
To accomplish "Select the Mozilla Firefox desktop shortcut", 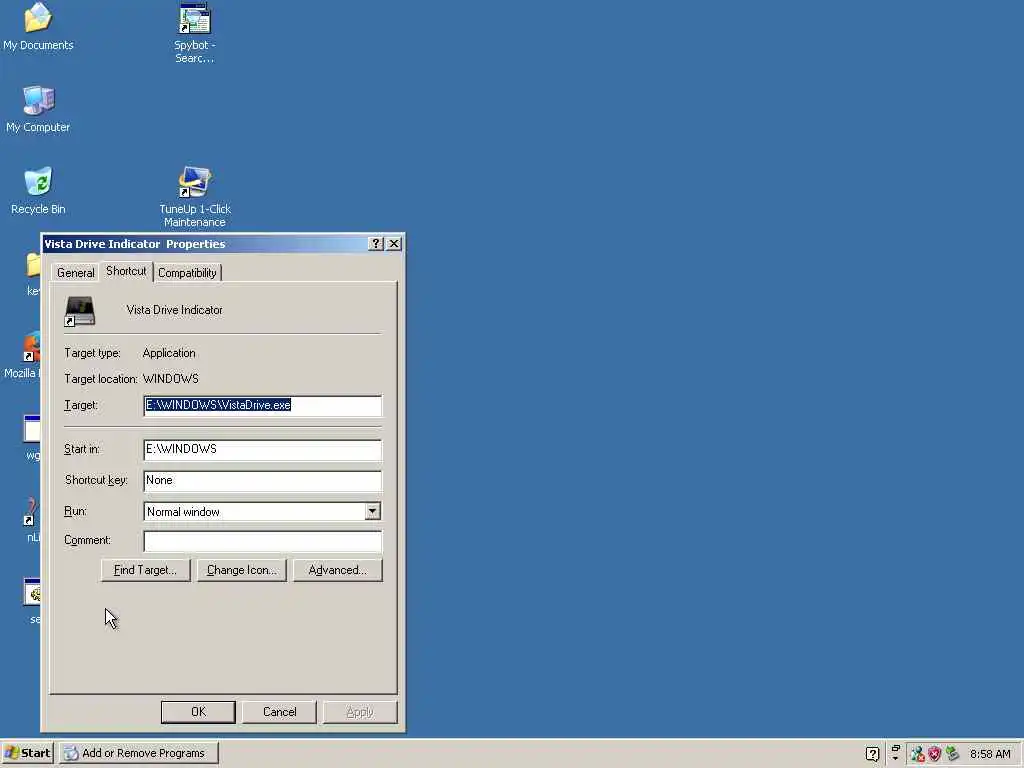I will 22,356.
